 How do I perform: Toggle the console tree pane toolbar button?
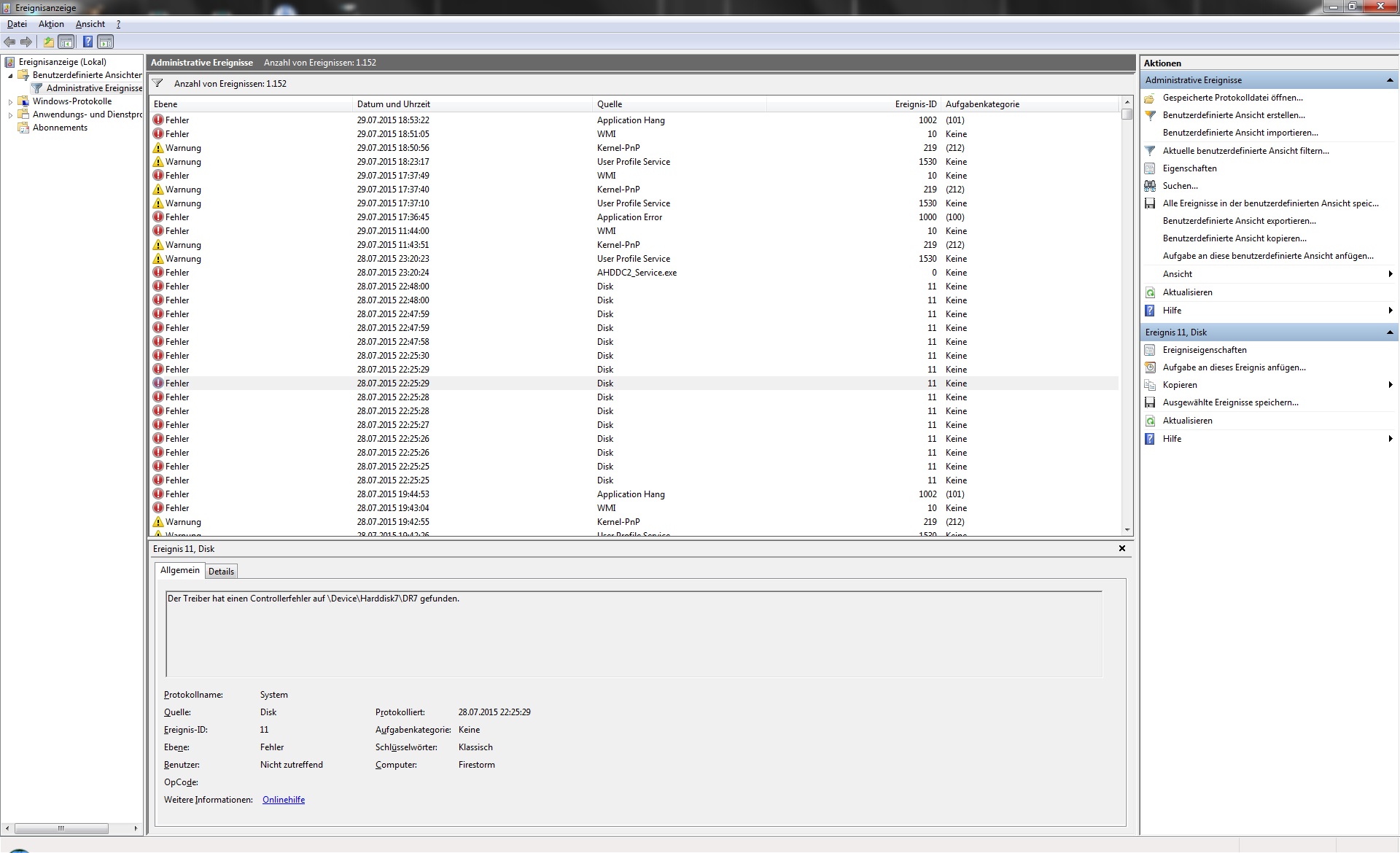click(66, 42)
